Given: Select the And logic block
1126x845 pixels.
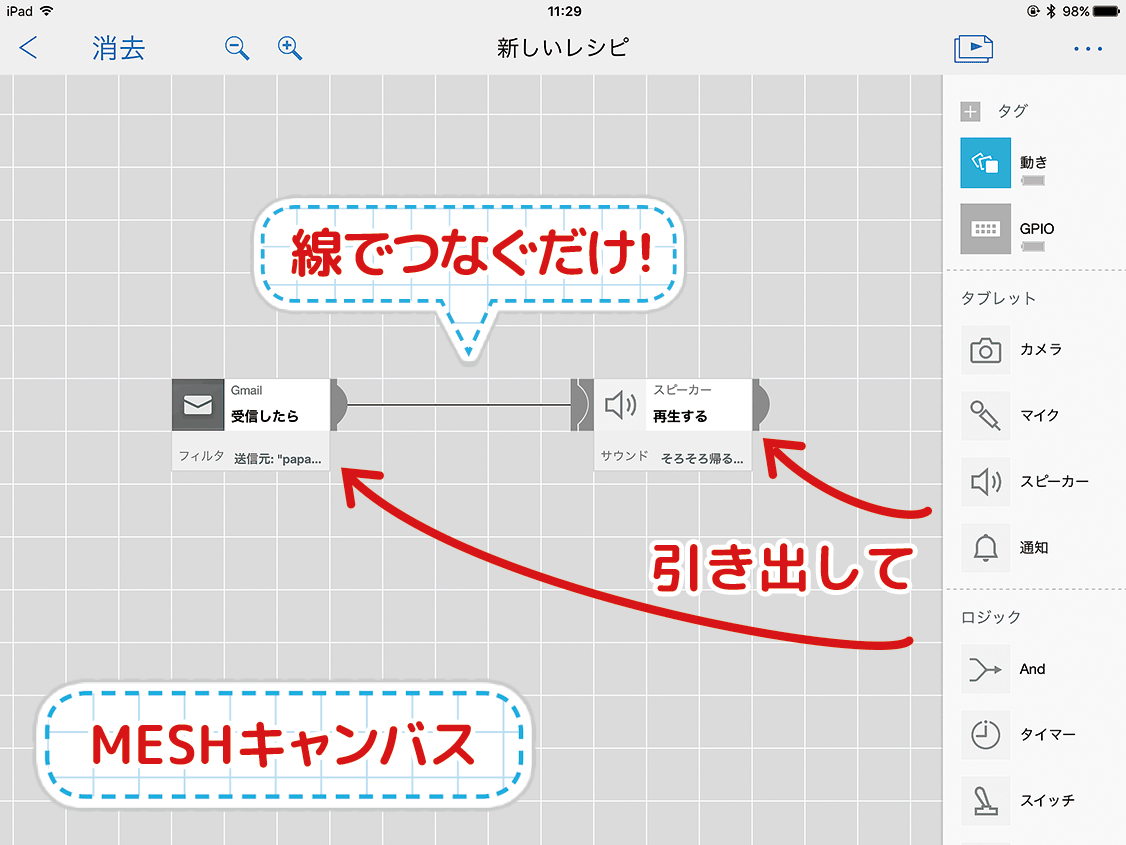Looking at the screenshot, I should point(986,669).
